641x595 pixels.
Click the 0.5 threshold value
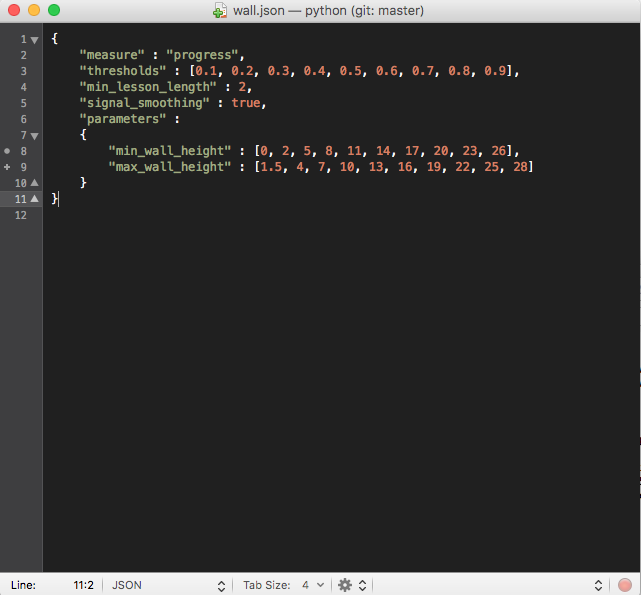pos(350,71)
